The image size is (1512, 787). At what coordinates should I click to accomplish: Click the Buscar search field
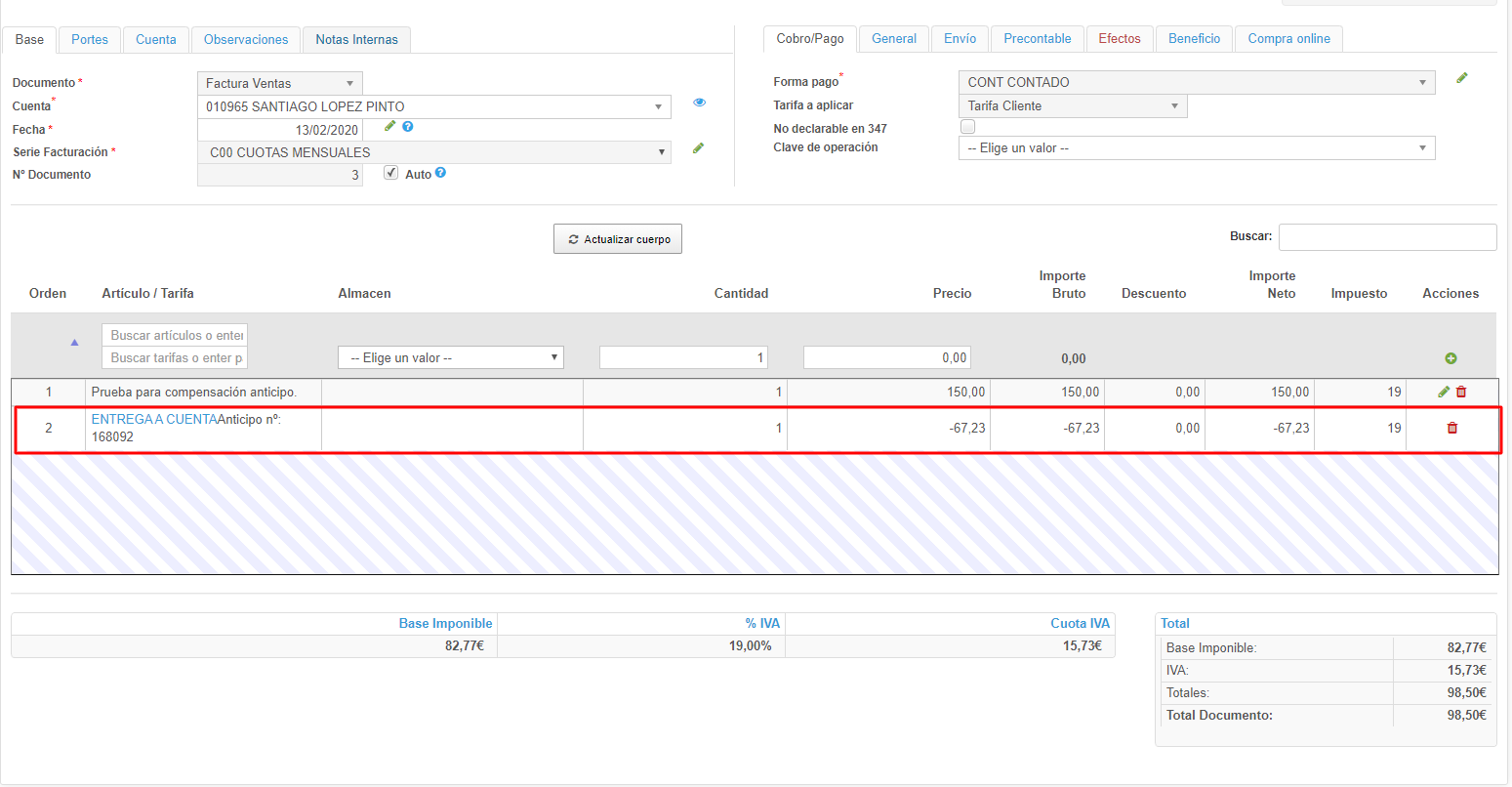(x=1387, y=236)
